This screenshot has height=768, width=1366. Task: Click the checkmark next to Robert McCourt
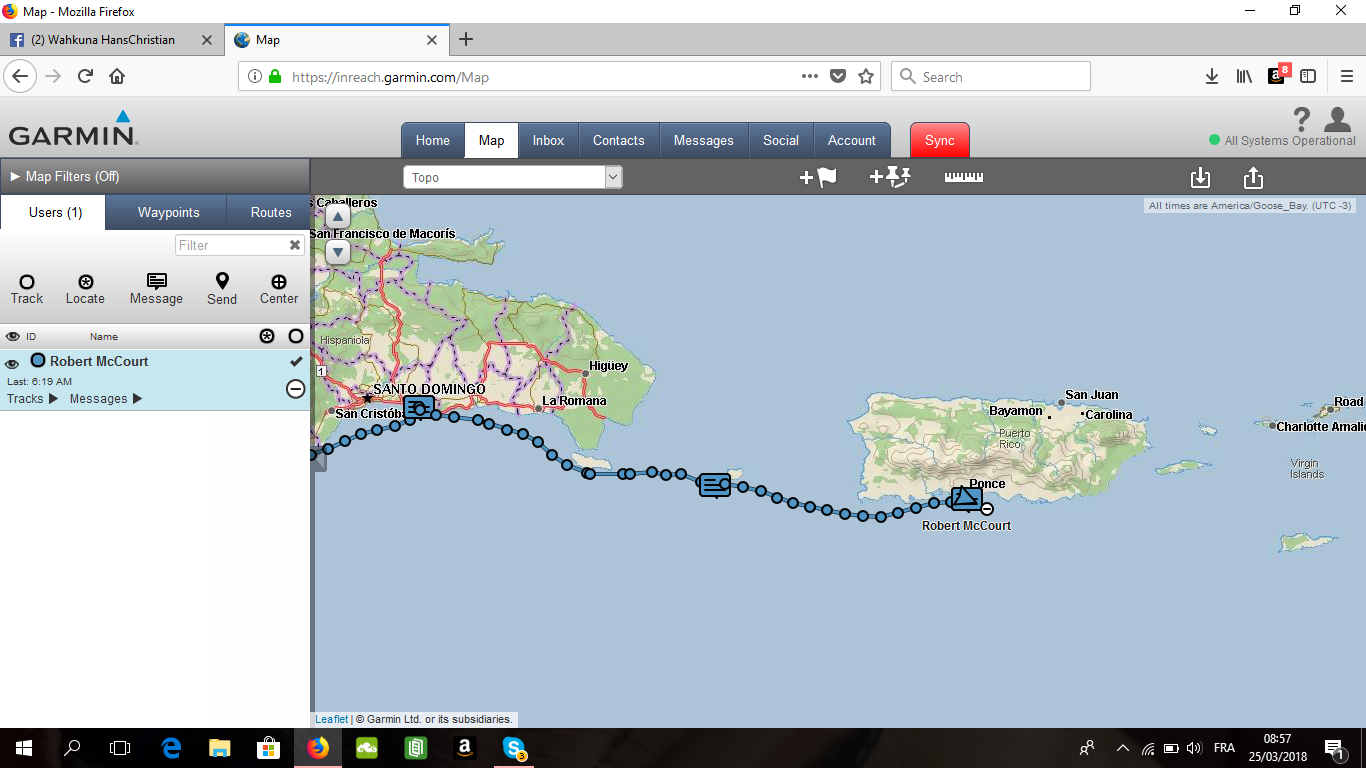point(296,361)
